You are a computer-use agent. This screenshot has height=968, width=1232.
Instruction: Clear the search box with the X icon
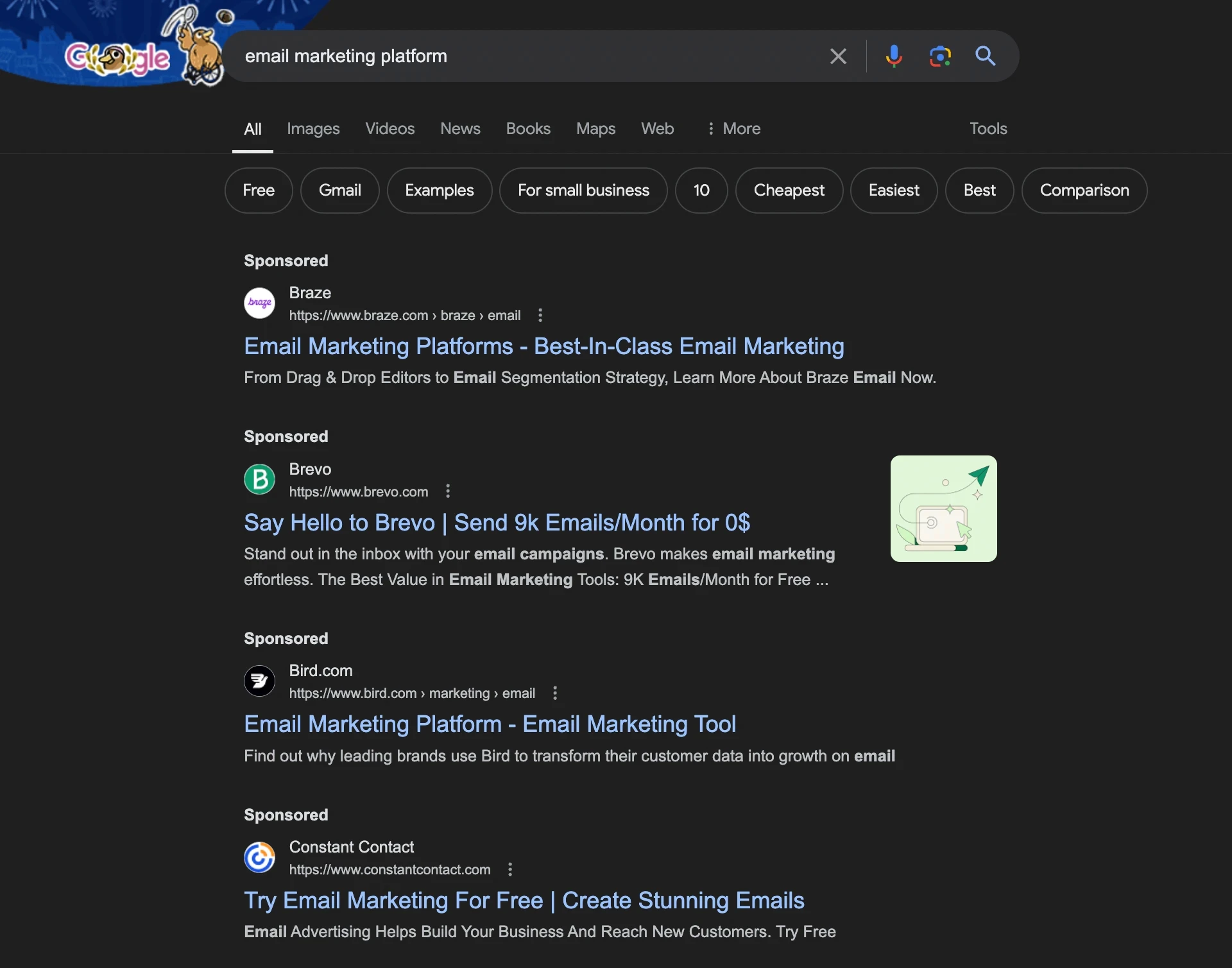coord(838,56)
